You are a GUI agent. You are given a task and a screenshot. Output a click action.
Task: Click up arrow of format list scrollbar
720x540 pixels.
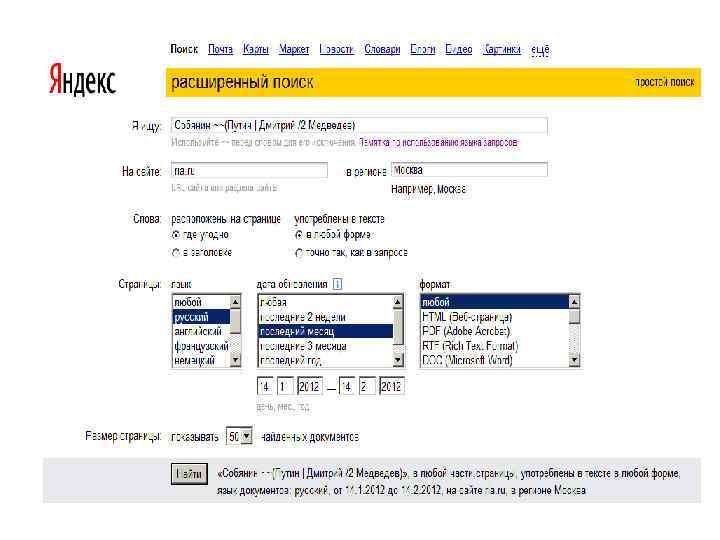[x=574, y=302]
